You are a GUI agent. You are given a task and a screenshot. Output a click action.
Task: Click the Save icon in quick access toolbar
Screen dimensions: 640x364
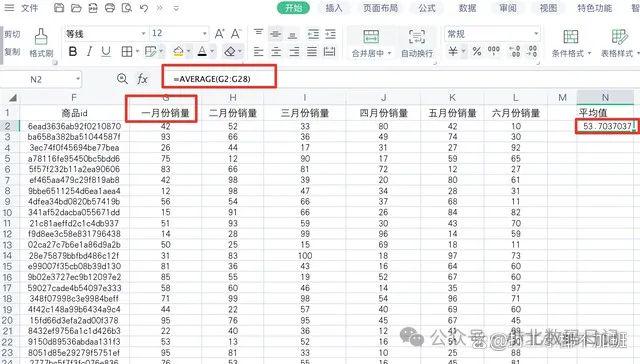59,8
